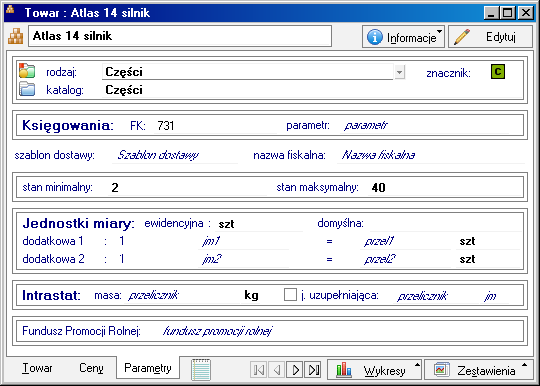Maximize the Towar window

coord(508,13)
